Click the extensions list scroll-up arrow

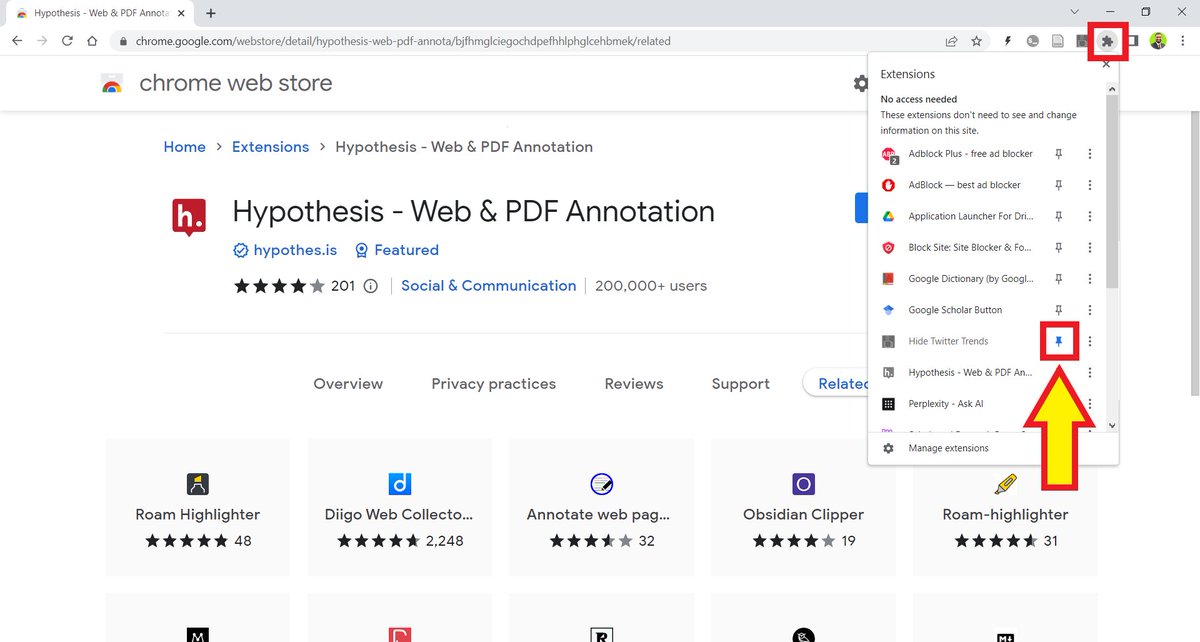(x=1112, y=91)
